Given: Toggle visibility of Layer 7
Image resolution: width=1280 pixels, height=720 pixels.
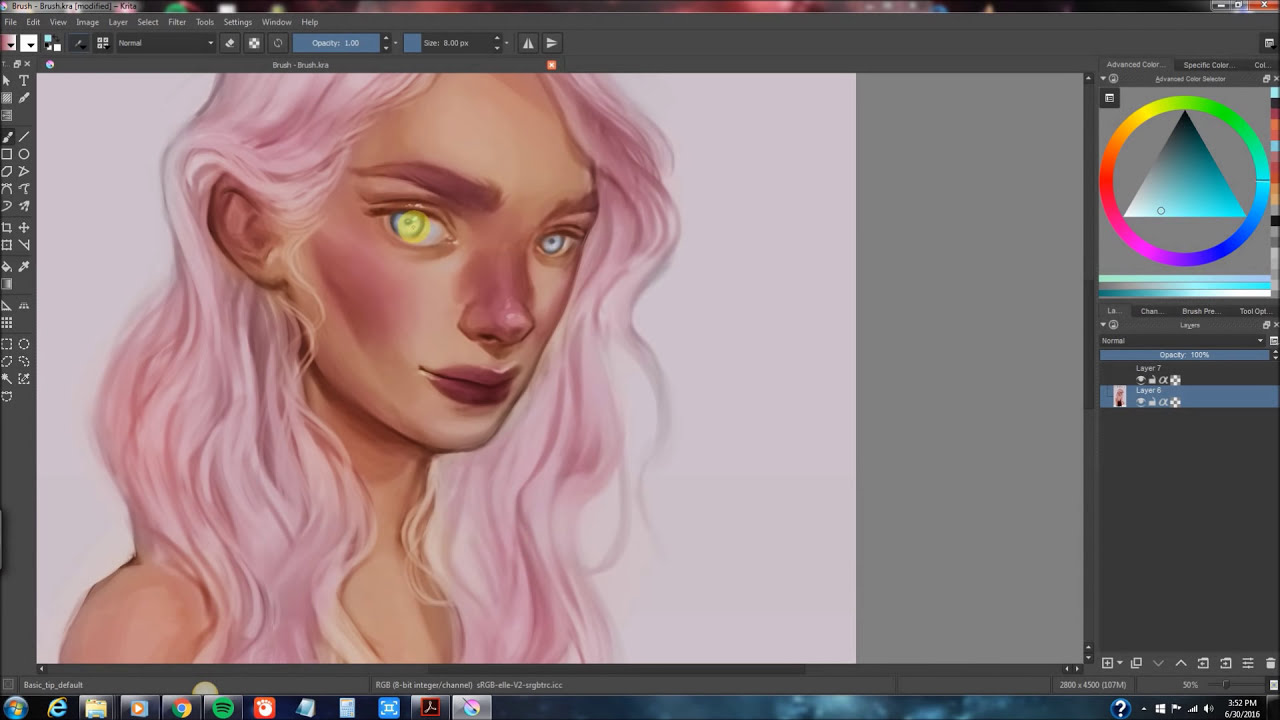Looking at the screenshot, I should point(1140,380).
